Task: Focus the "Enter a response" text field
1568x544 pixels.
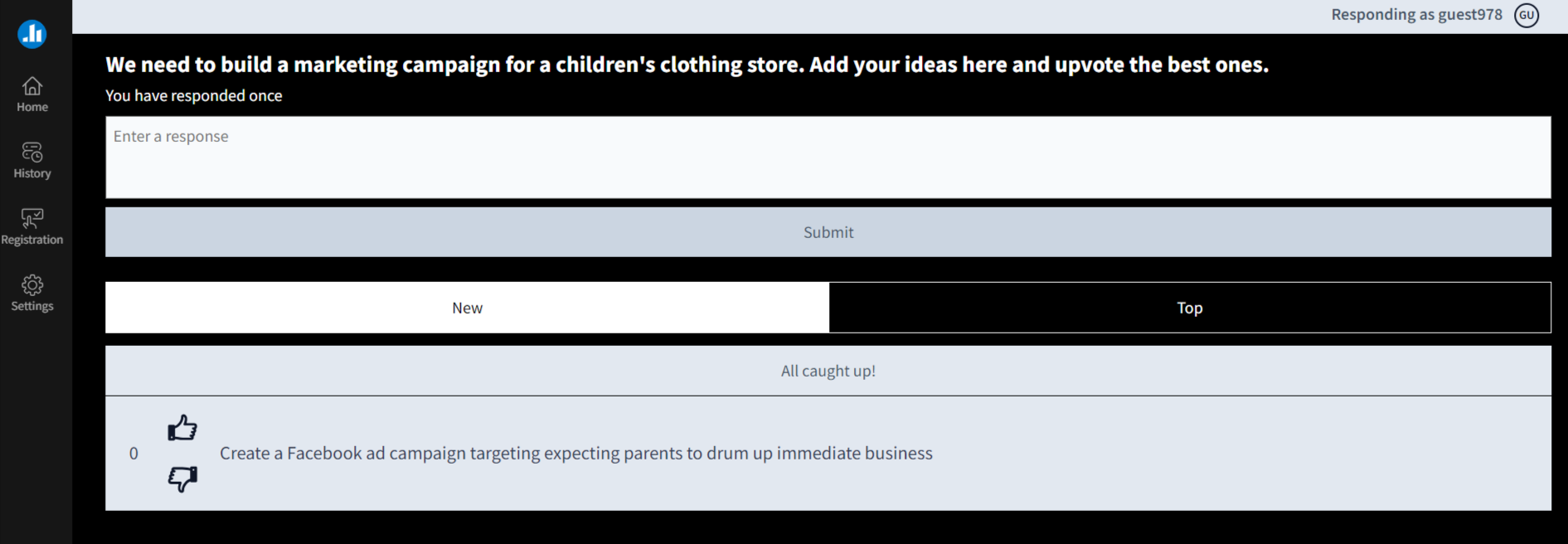Action: point(828,157)
